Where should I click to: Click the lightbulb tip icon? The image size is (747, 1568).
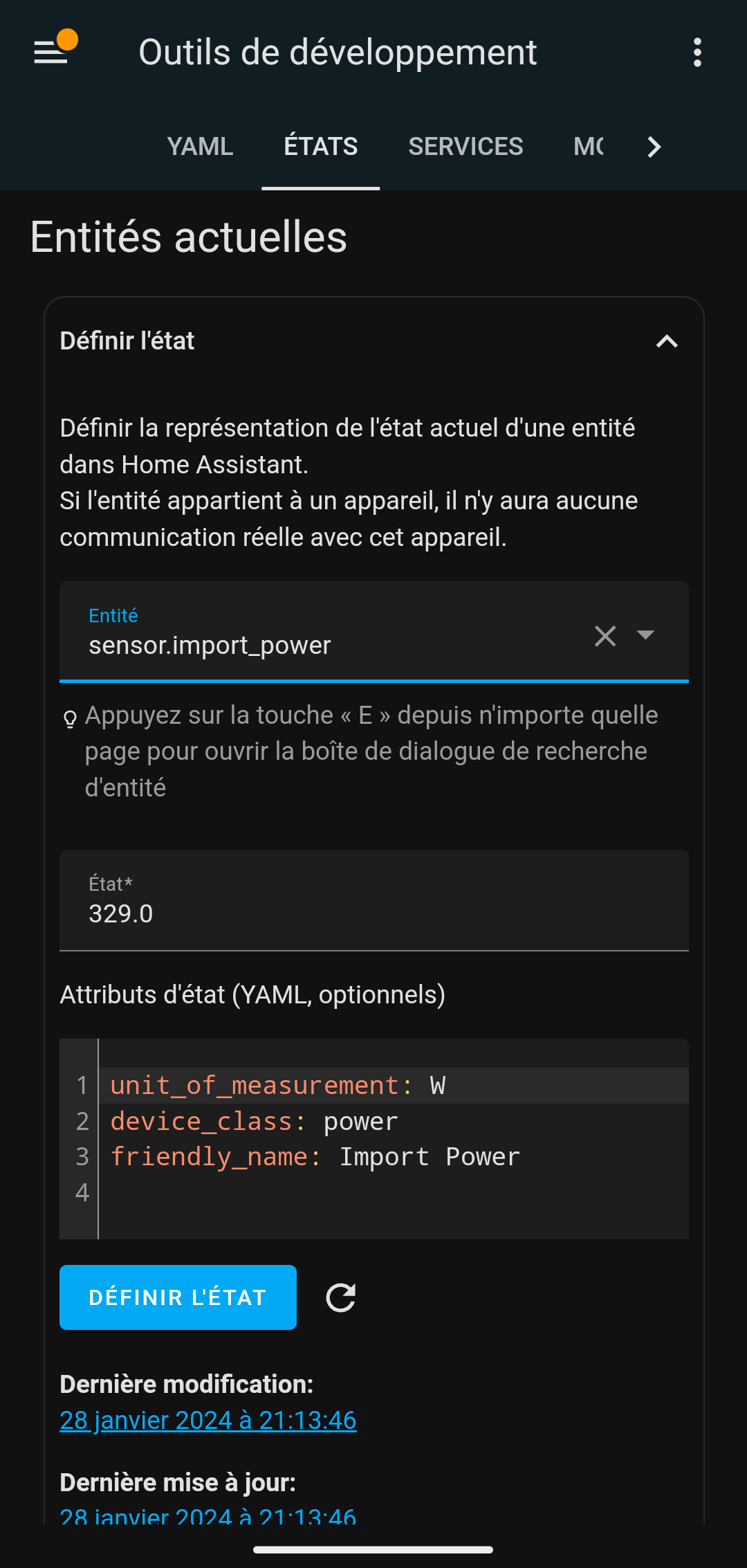coord(70,720)
